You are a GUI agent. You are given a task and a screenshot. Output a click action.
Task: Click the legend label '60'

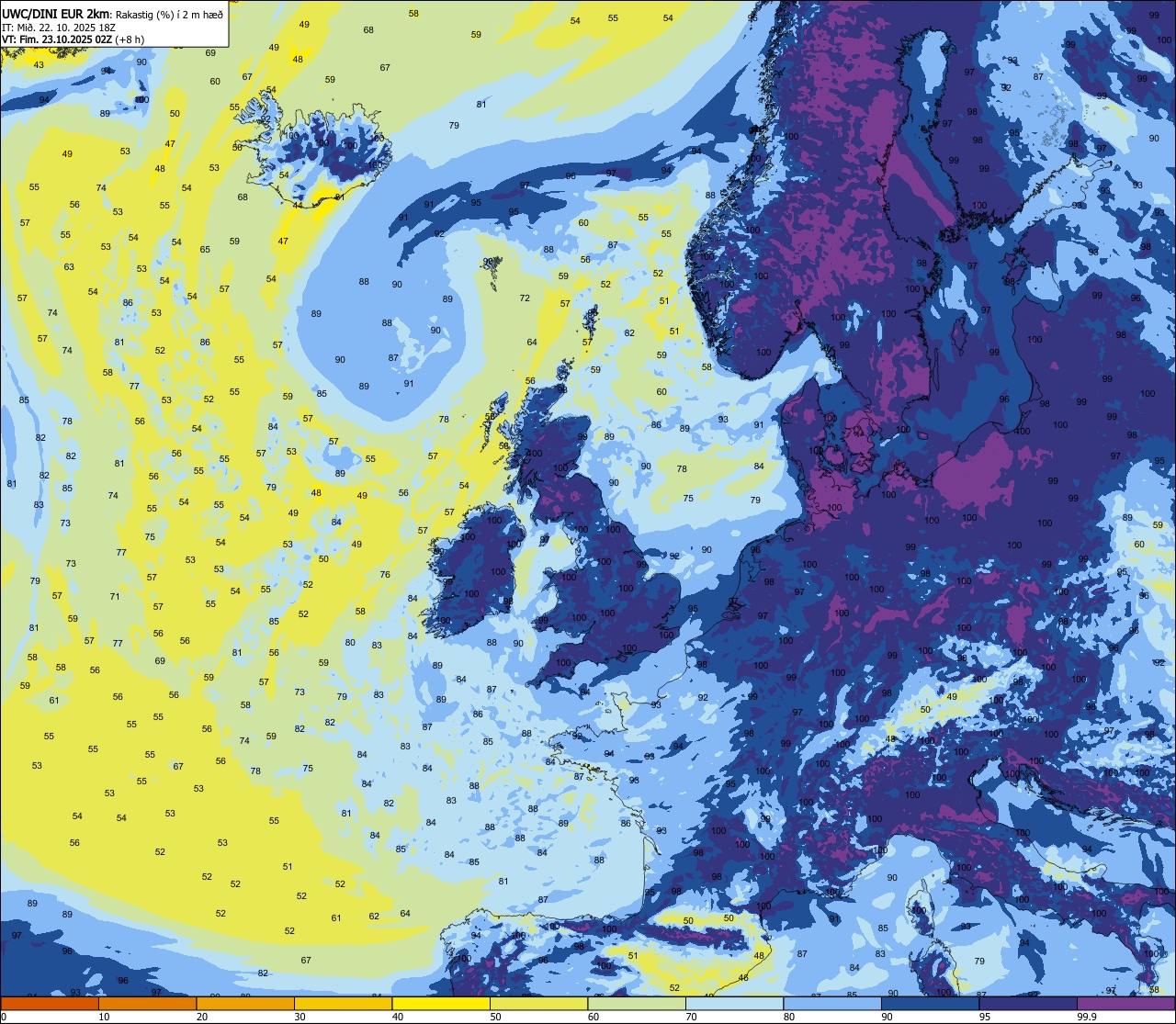594,1017
